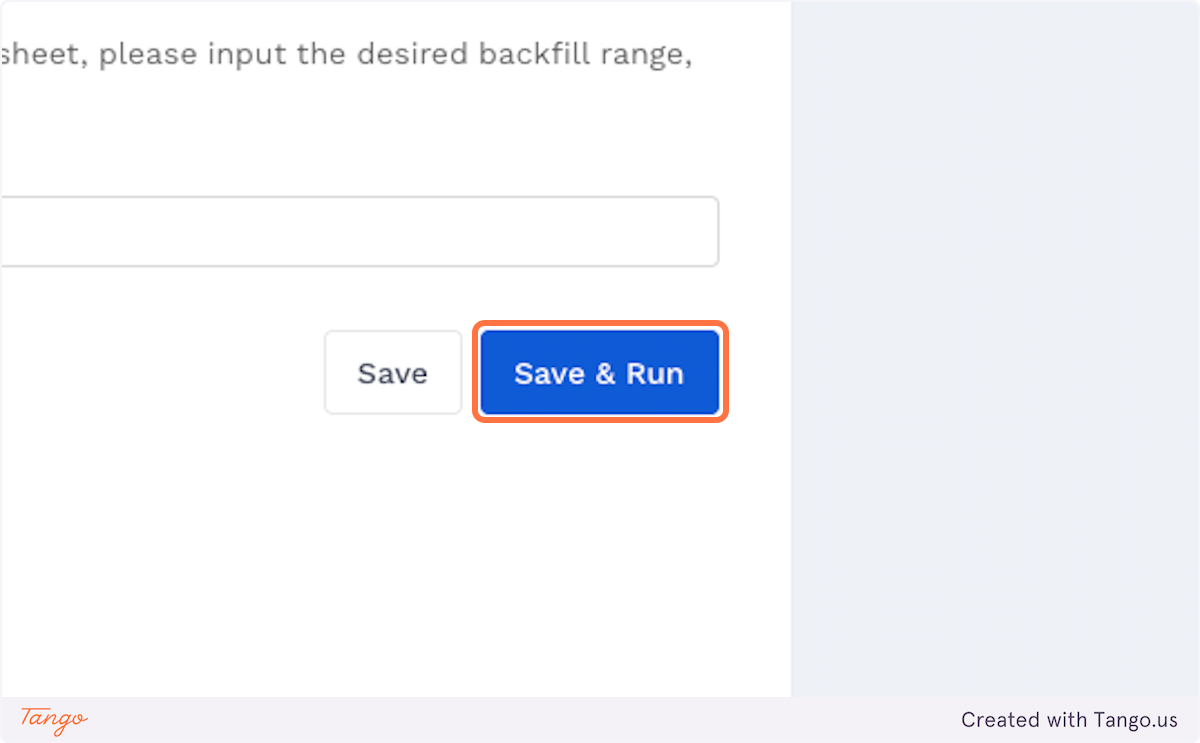Click the plain Save button
The image size is (1200, 743).
[x=392, y=373]
